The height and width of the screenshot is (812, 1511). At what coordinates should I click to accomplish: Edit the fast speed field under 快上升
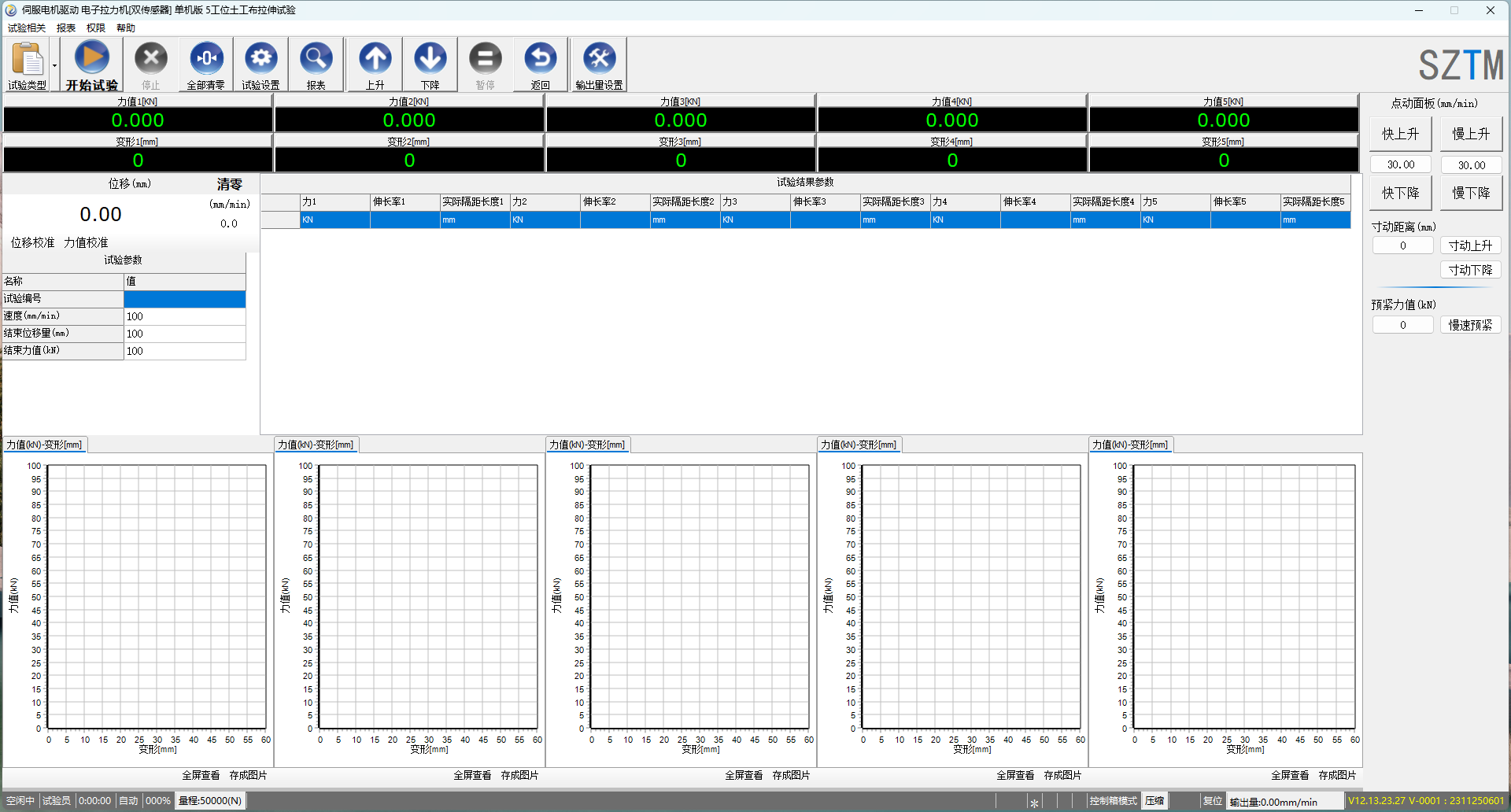1401,164
